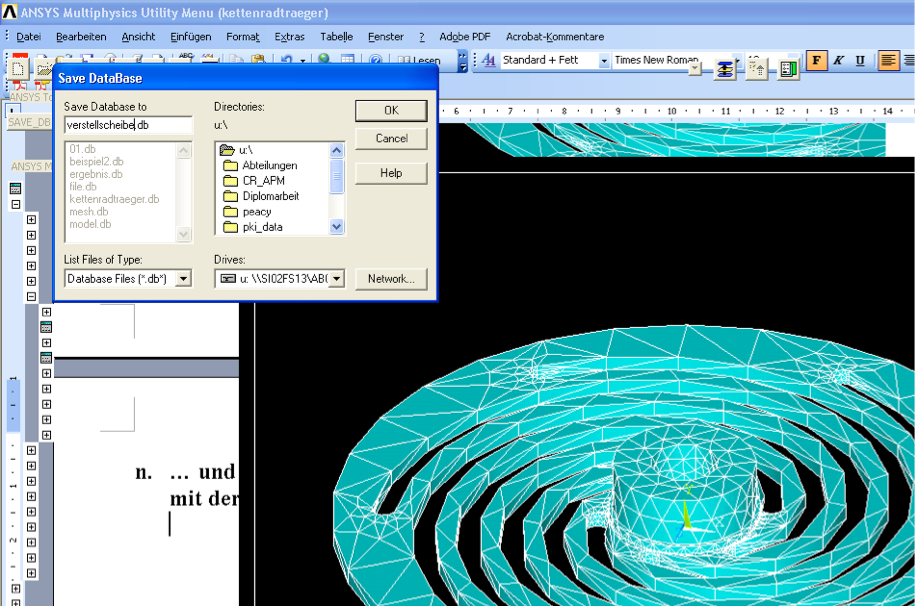Select 01.db in file list
The height and width of the screenshot is (606, 917).
point(82,149)
